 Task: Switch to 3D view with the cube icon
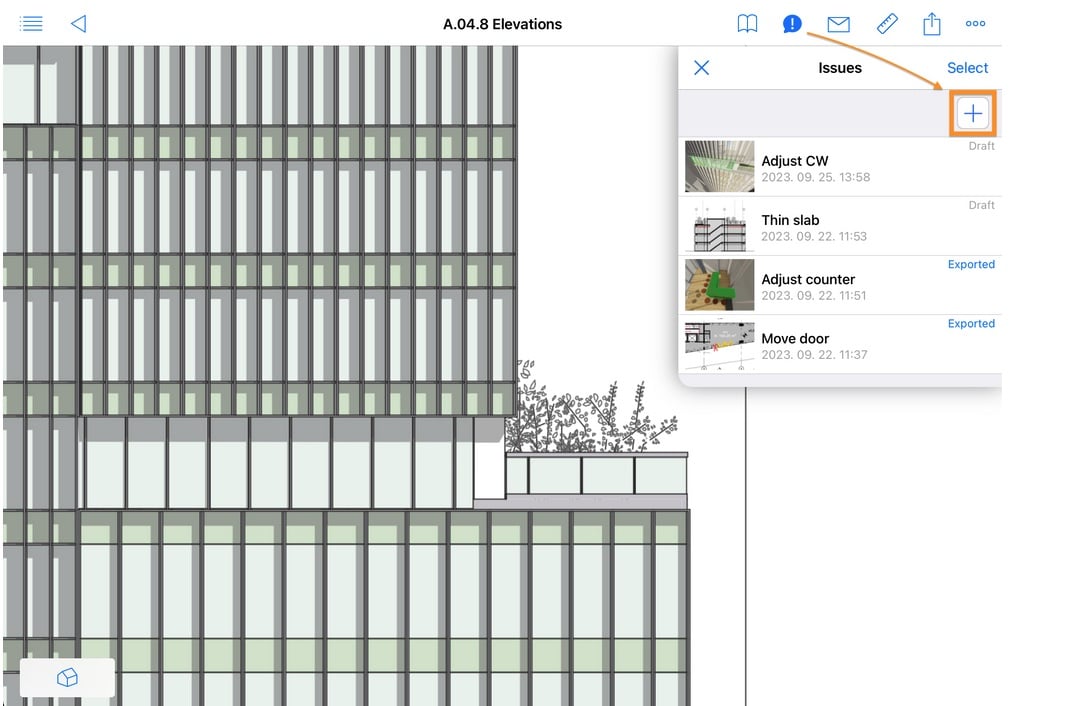point(66,677)
